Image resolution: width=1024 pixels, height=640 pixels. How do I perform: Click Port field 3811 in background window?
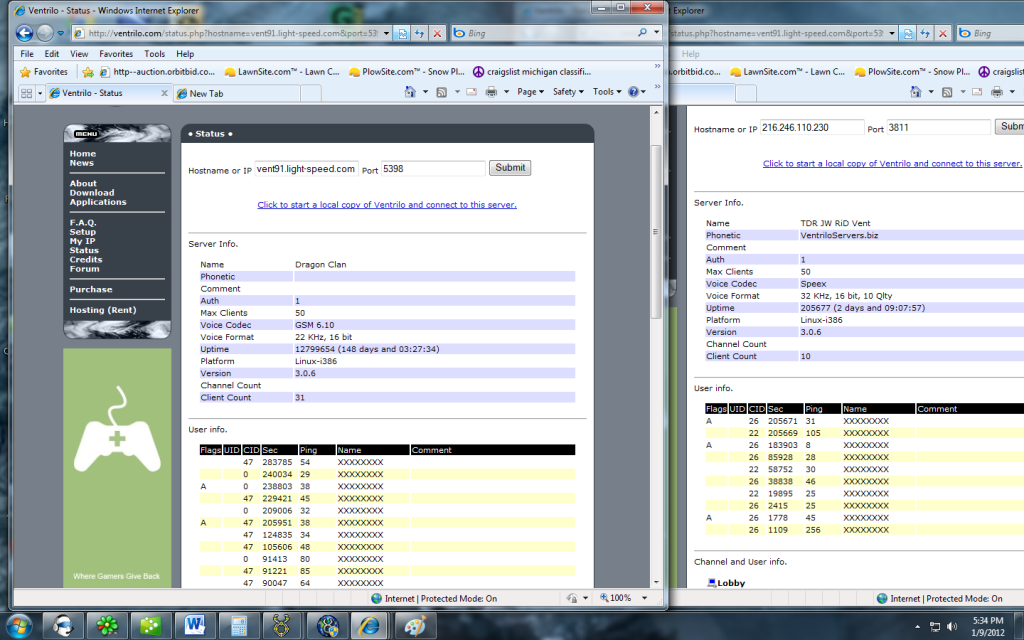(938, 128)
